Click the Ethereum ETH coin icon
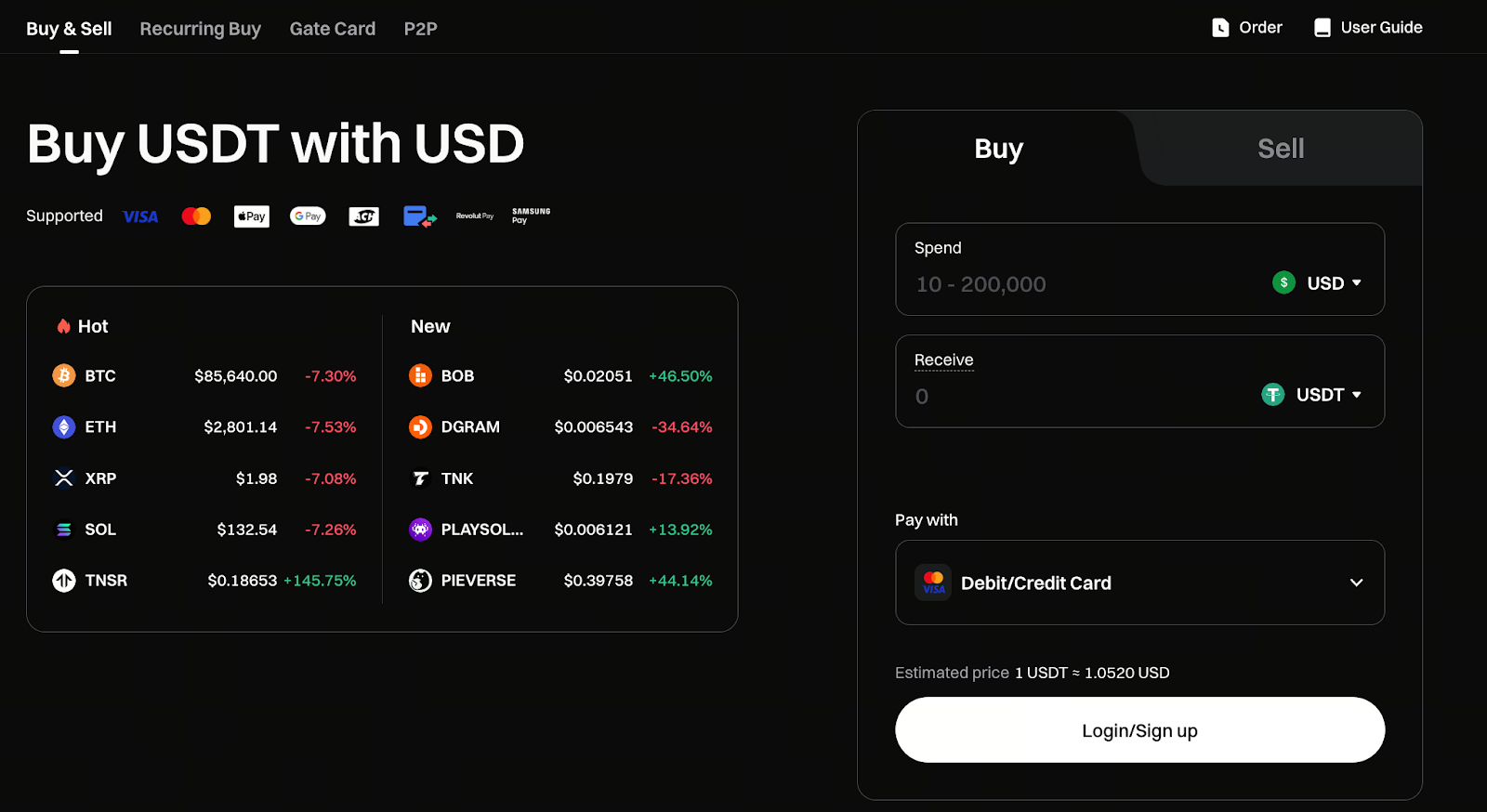This screenshot has height=812, width=1487. click(63, 427)
